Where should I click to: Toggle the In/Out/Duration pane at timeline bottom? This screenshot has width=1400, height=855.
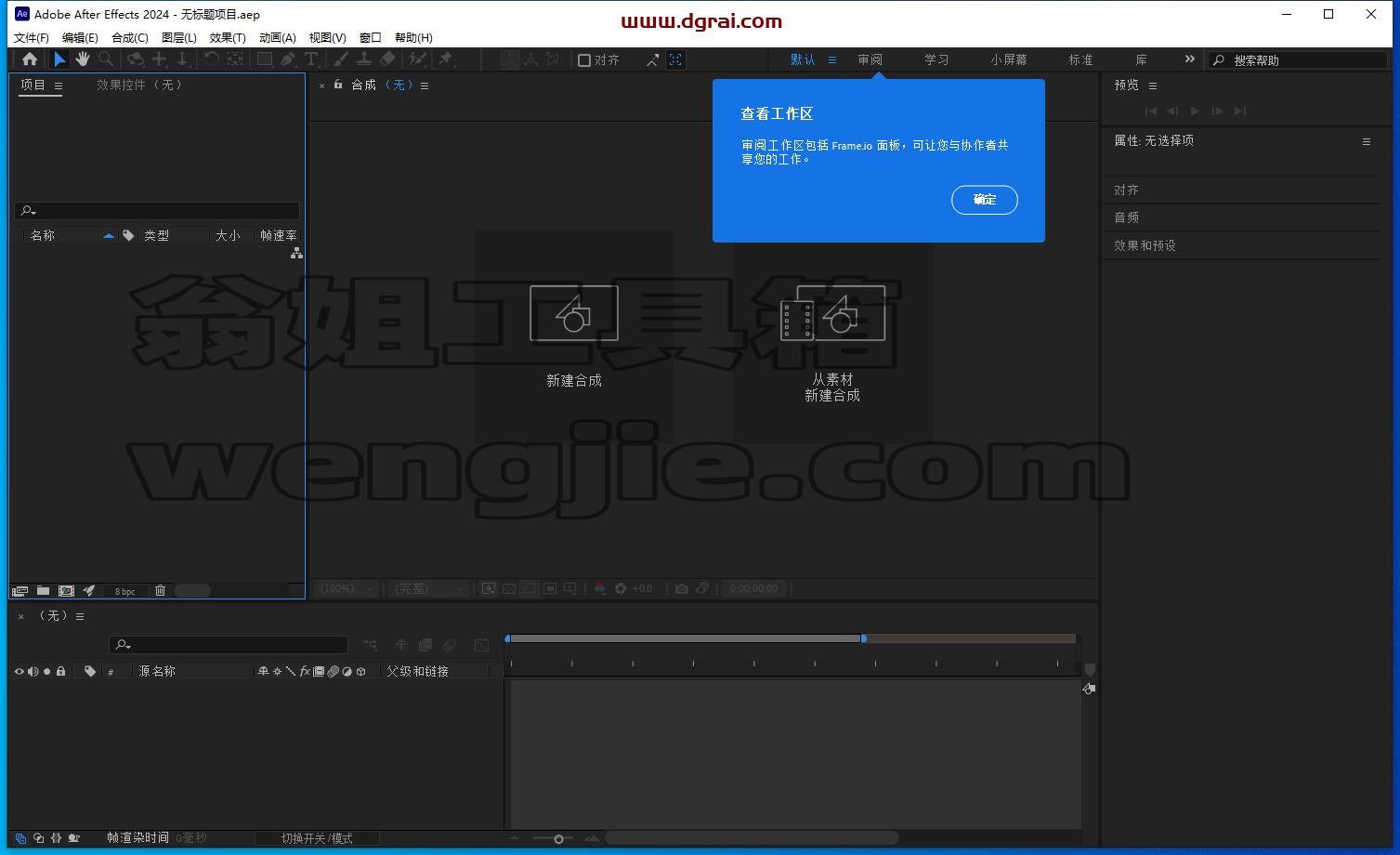click(56, 838)
